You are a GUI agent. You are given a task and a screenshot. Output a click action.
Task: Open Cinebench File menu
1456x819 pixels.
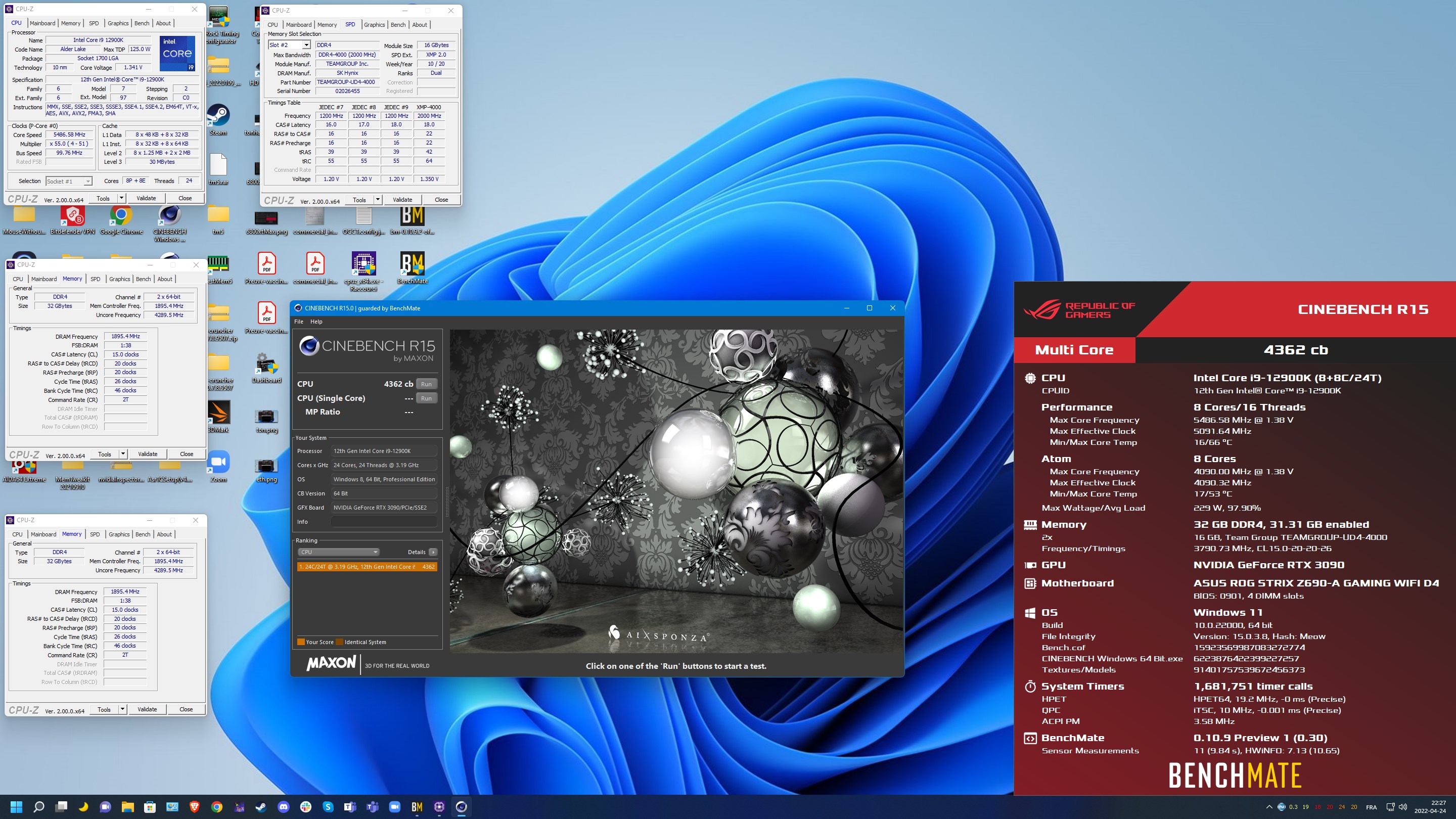pos(298,322)
